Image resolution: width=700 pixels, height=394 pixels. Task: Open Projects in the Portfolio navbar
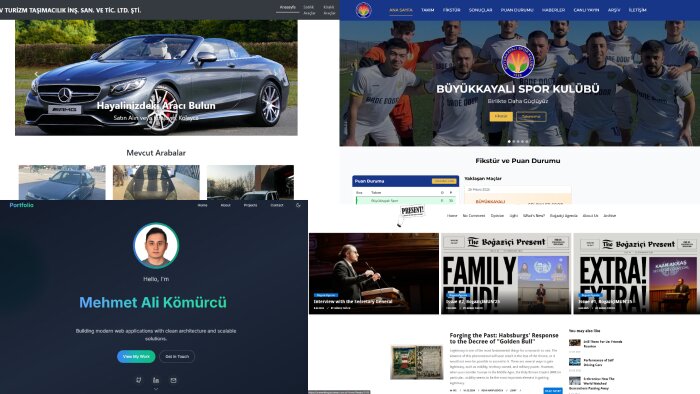(250, 205)
